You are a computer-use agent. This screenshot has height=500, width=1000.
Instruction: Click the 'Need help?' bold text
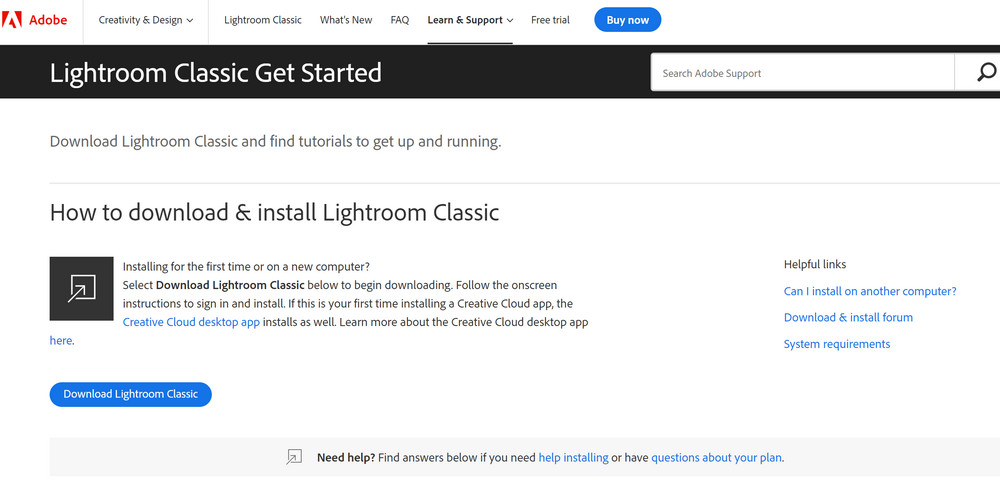point(346,457)
